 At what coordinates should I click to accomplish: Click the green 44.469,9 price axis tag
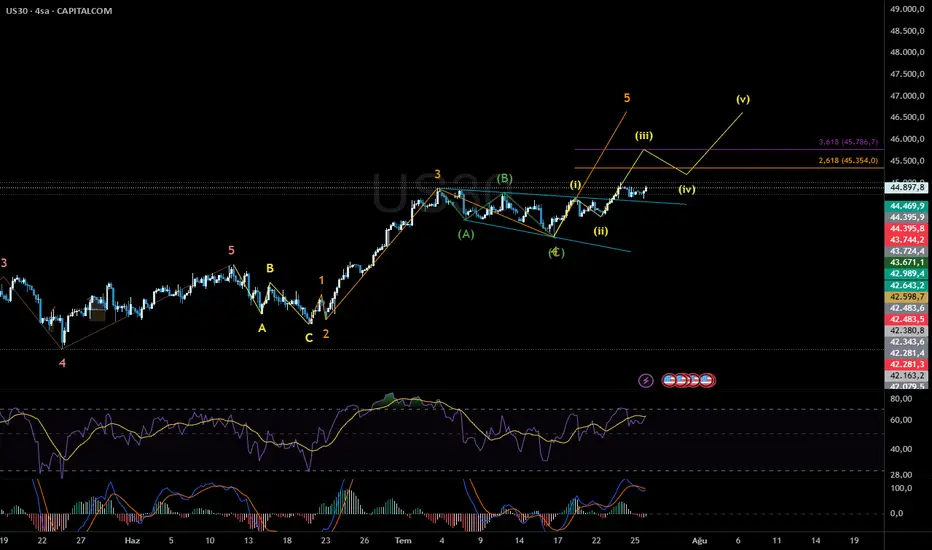point(906,206)
